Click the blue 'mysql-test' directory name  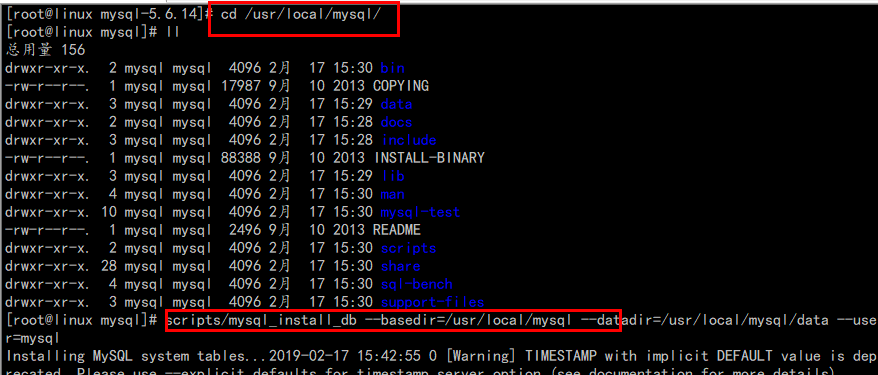pos(421,212)
